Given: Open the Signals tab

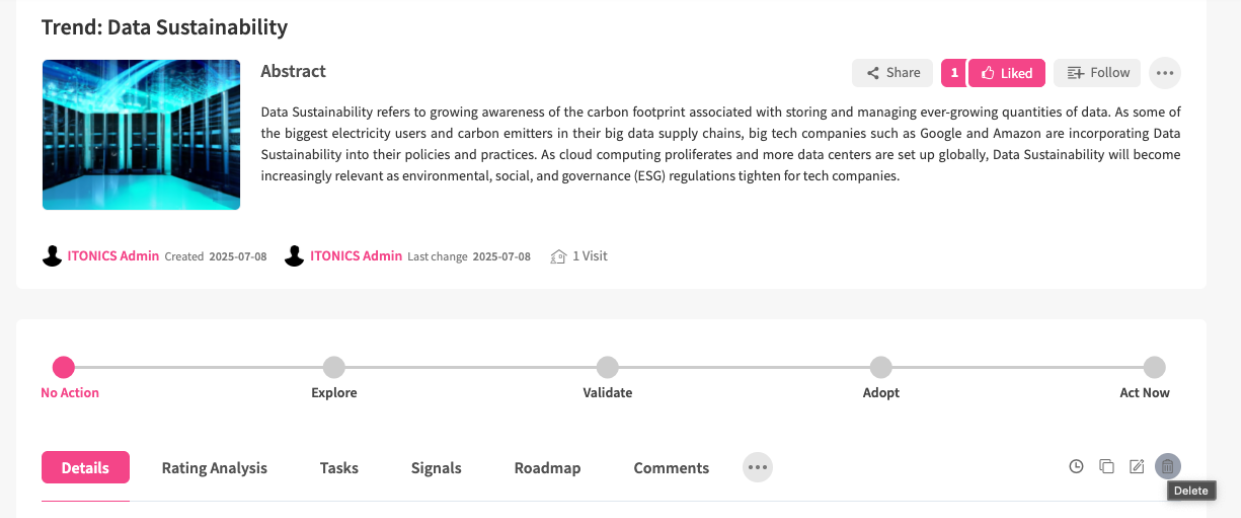Looking at the screenshot, I should click(x=436, y=468).
